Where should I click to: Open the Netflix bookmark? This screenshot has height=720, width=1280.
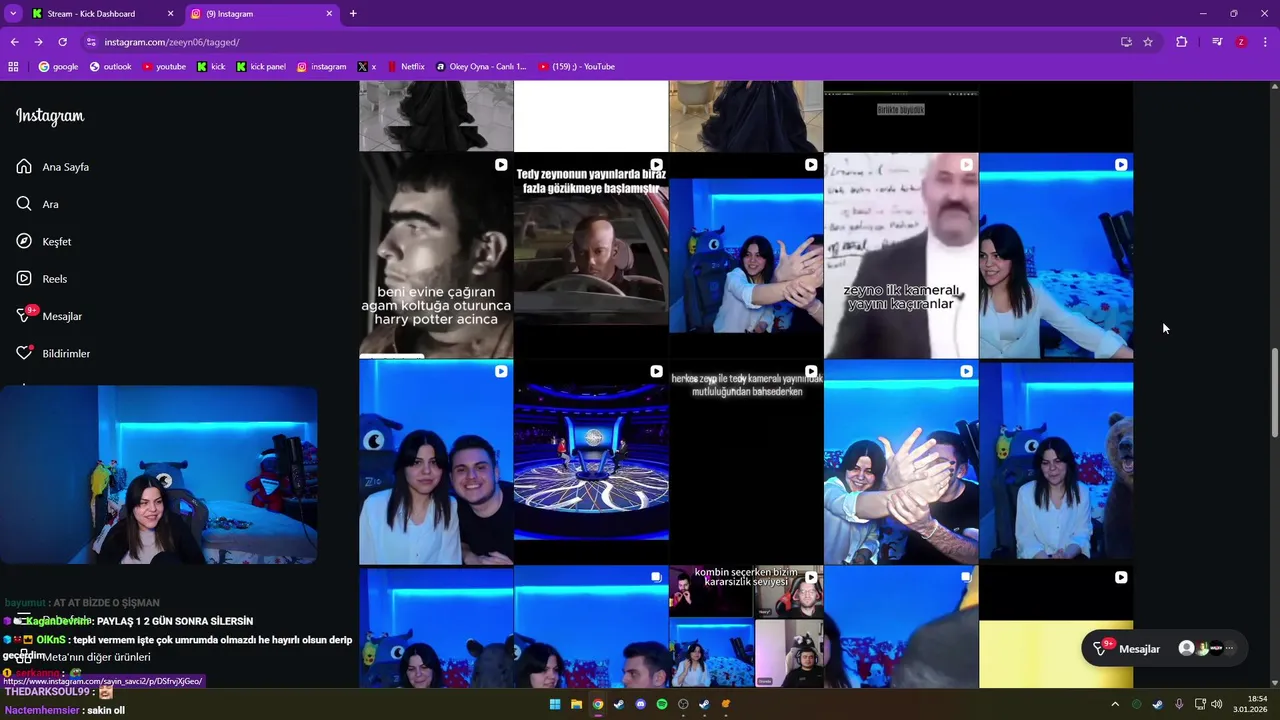pos(405,67)
